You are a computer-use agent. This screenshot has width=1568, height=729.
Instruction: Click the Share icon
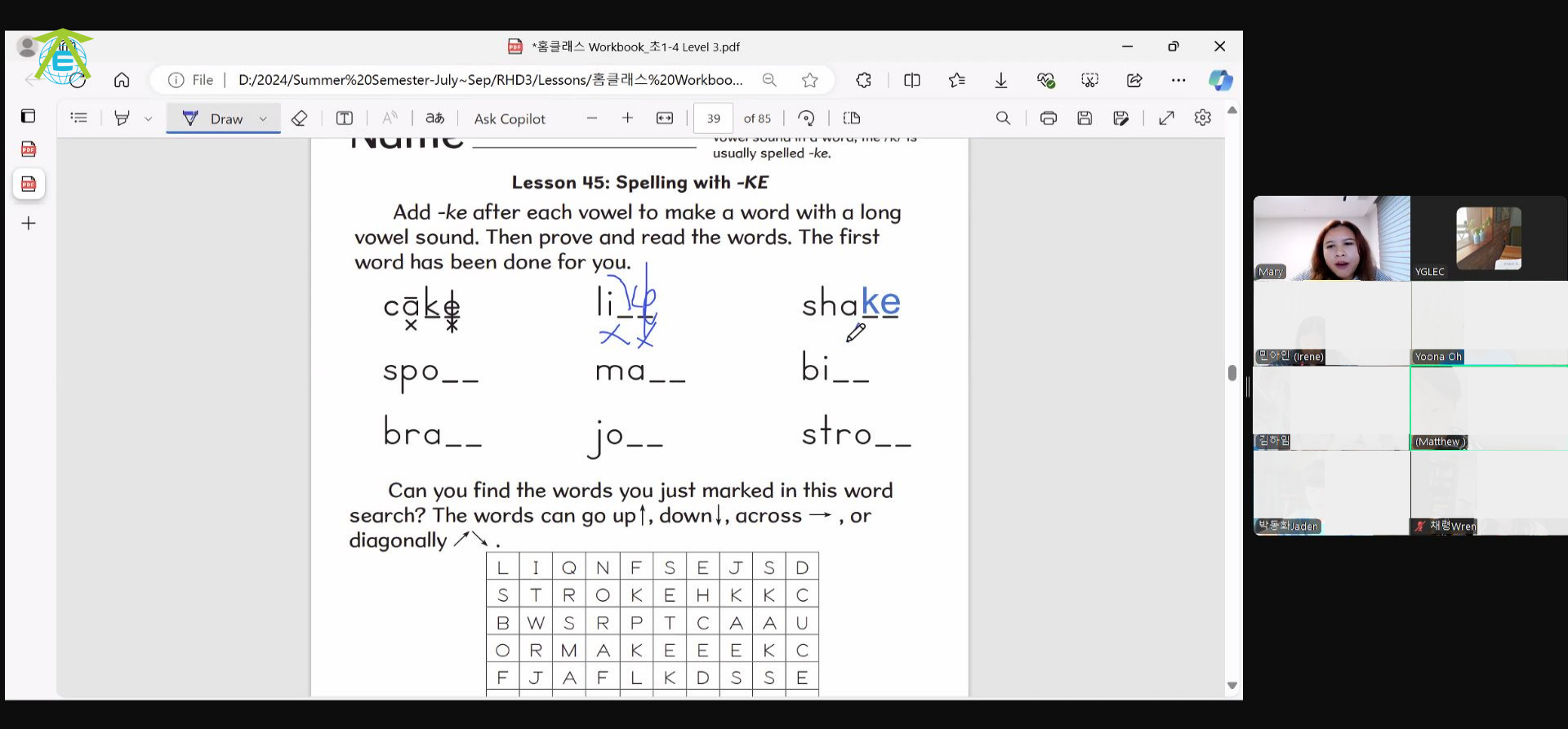[1134, 80]
